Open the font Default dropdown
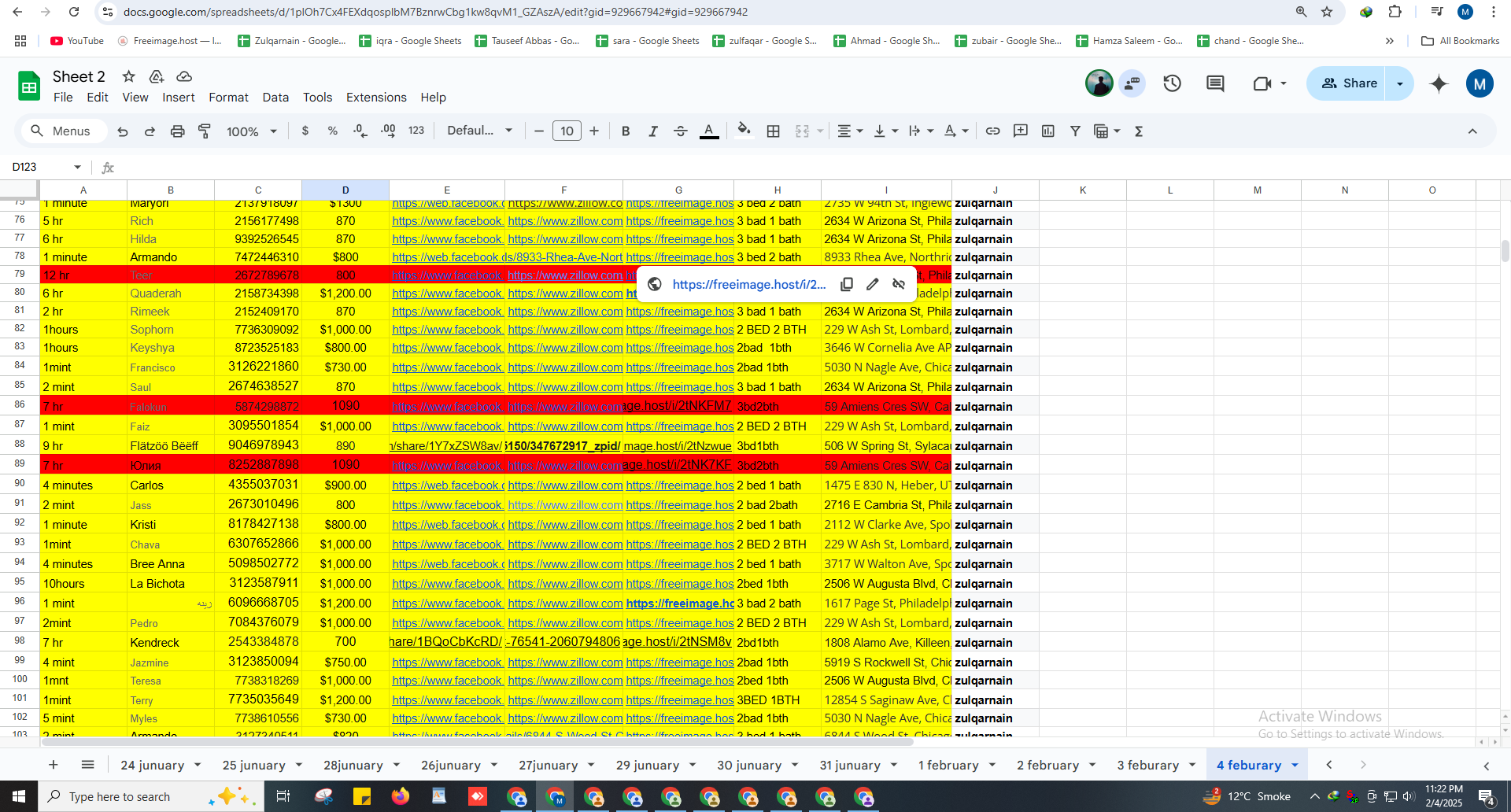 pos(480,131)
